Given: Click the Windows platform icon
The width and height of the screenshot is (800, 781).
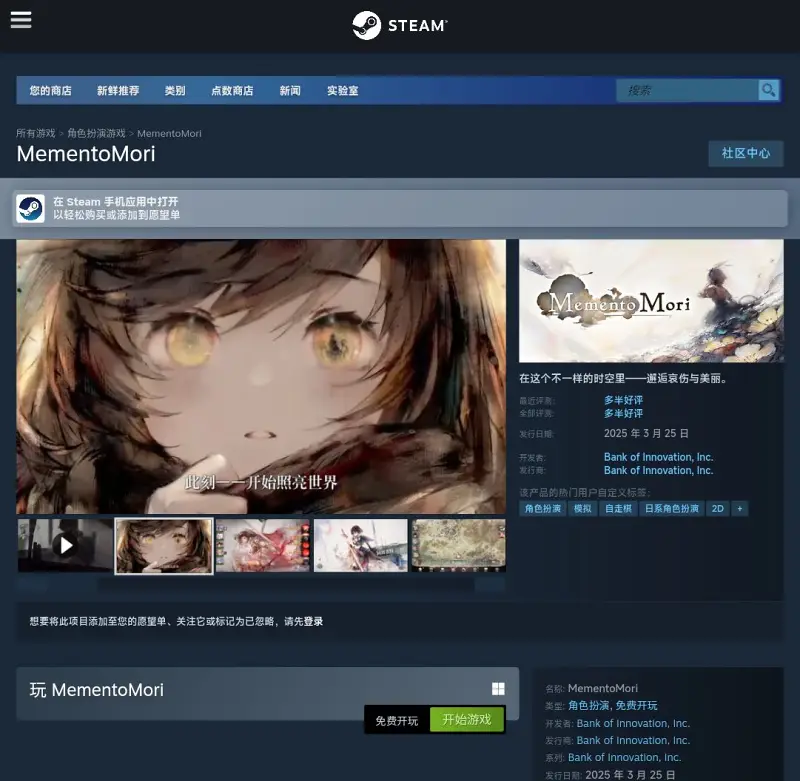Looking at the screenshot, I should pyautogui.click(x=498, y=689).
